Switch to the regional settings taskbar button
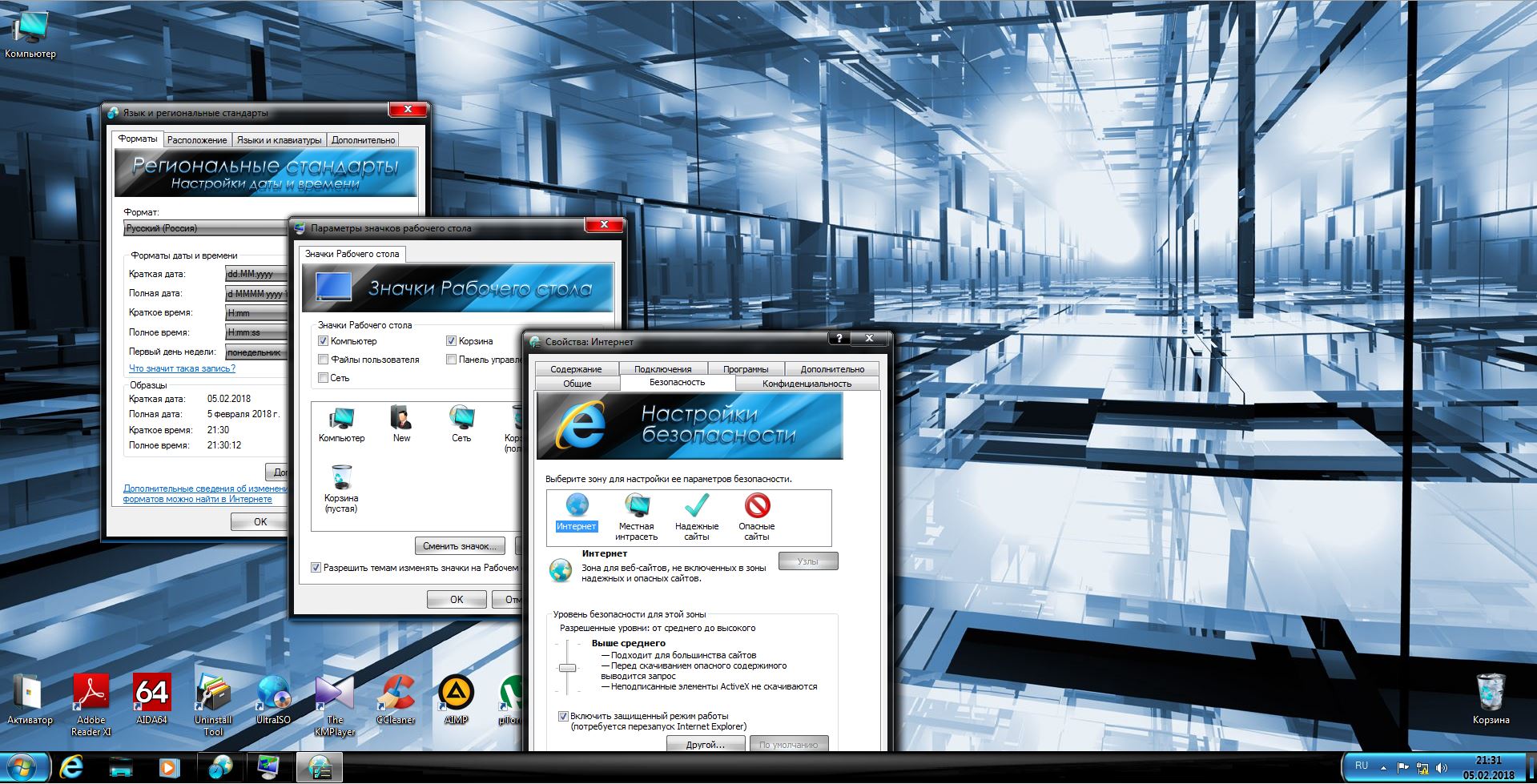The height and width of the screenshot is (784, 1537). [221, 767]
